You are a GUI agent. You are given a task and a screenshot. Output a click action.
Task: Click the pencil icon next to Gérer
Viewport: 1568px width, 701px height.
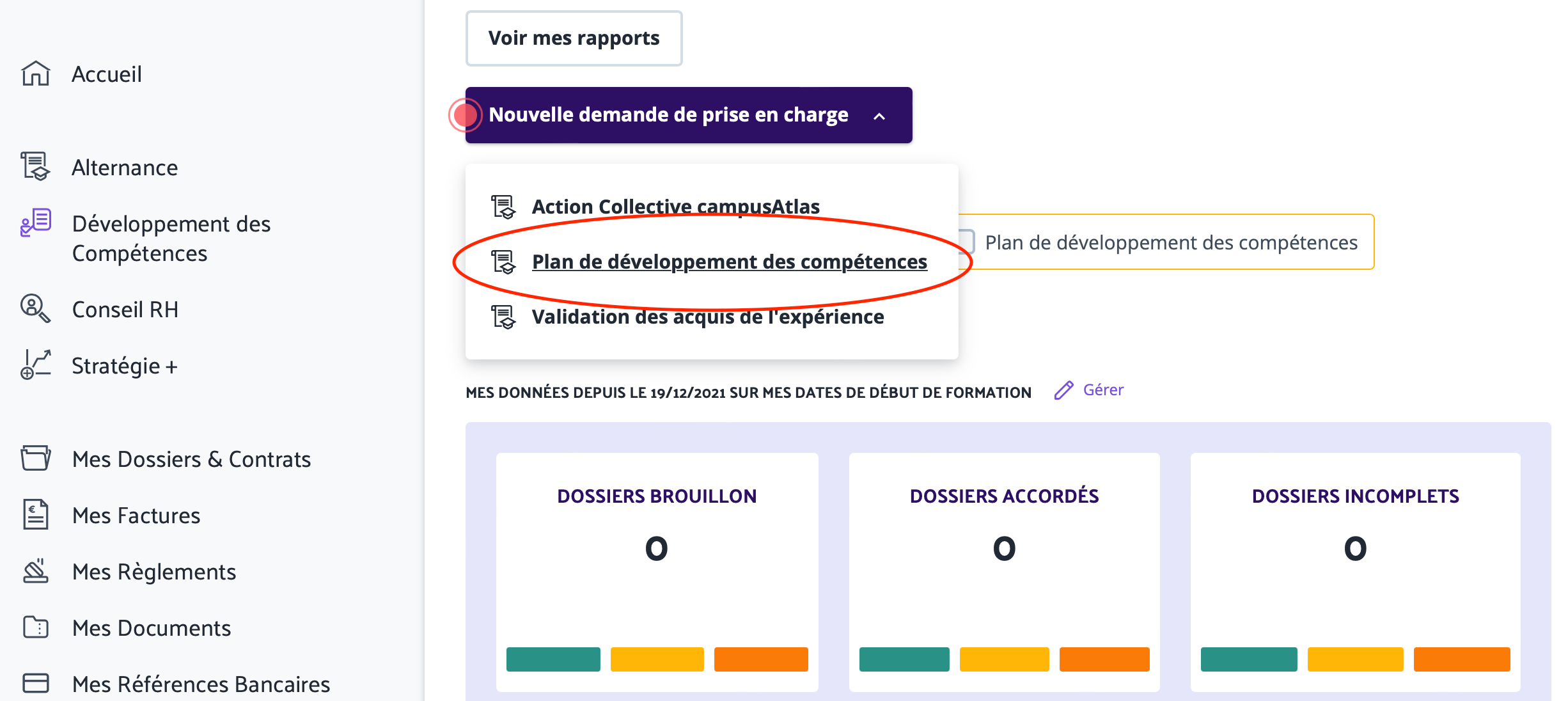1063,390
